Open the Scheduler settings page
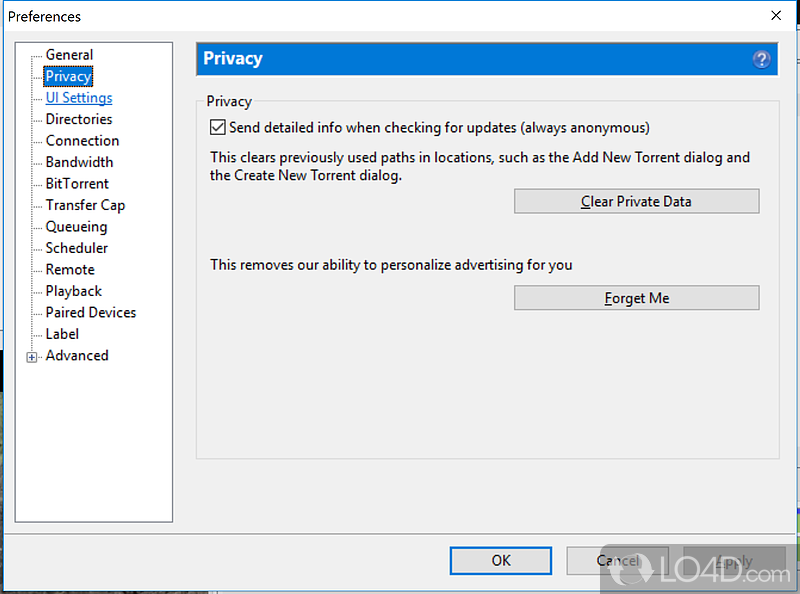 tap(76, 248)
